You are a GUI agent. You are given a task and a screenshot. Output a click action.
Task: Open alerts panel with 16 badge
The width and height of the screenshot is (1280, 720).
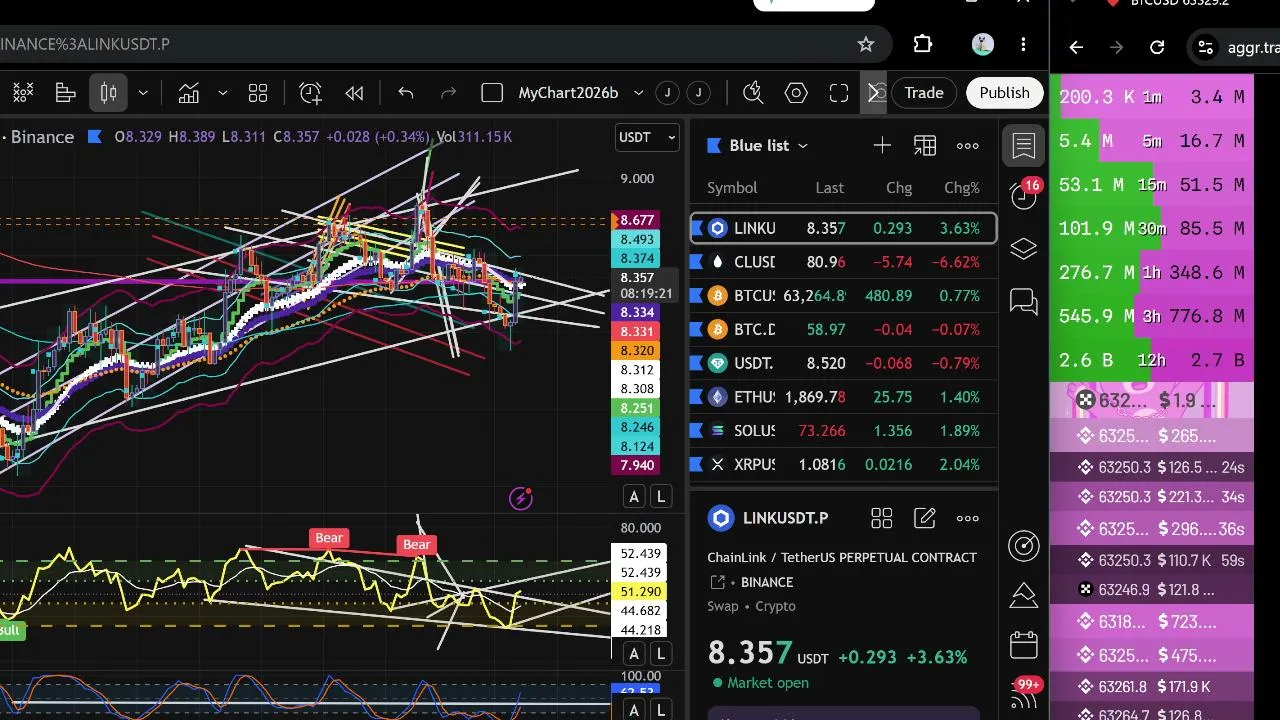1024,194
